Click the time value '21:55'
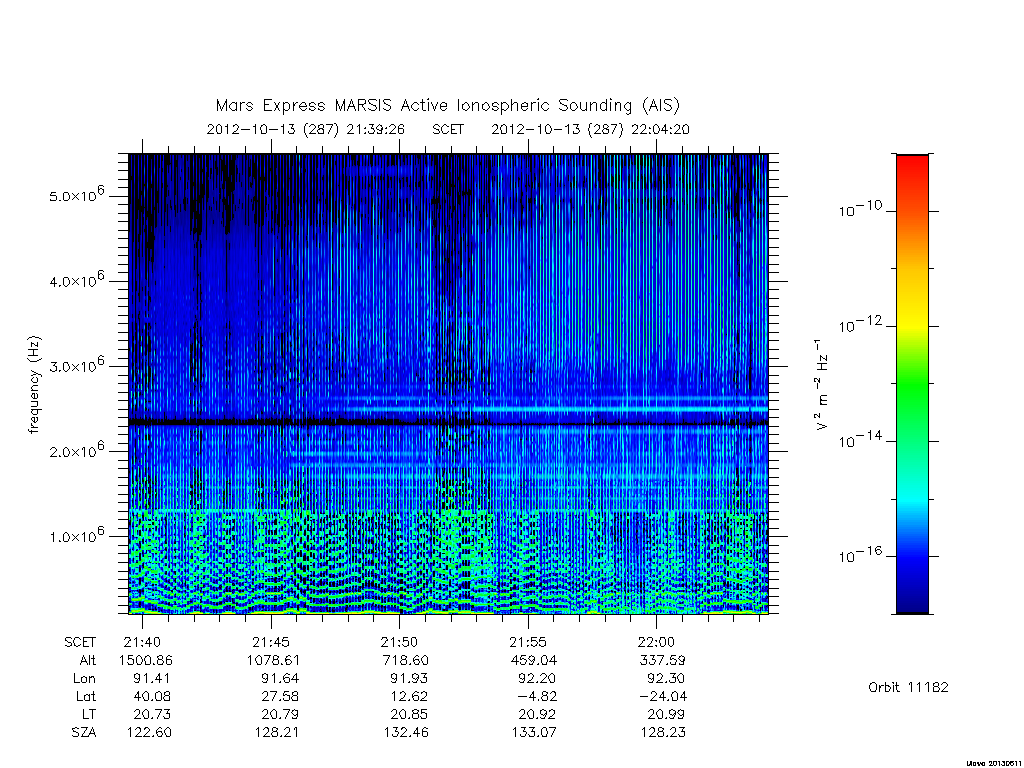1024x768 pixels. click(528, 642)
